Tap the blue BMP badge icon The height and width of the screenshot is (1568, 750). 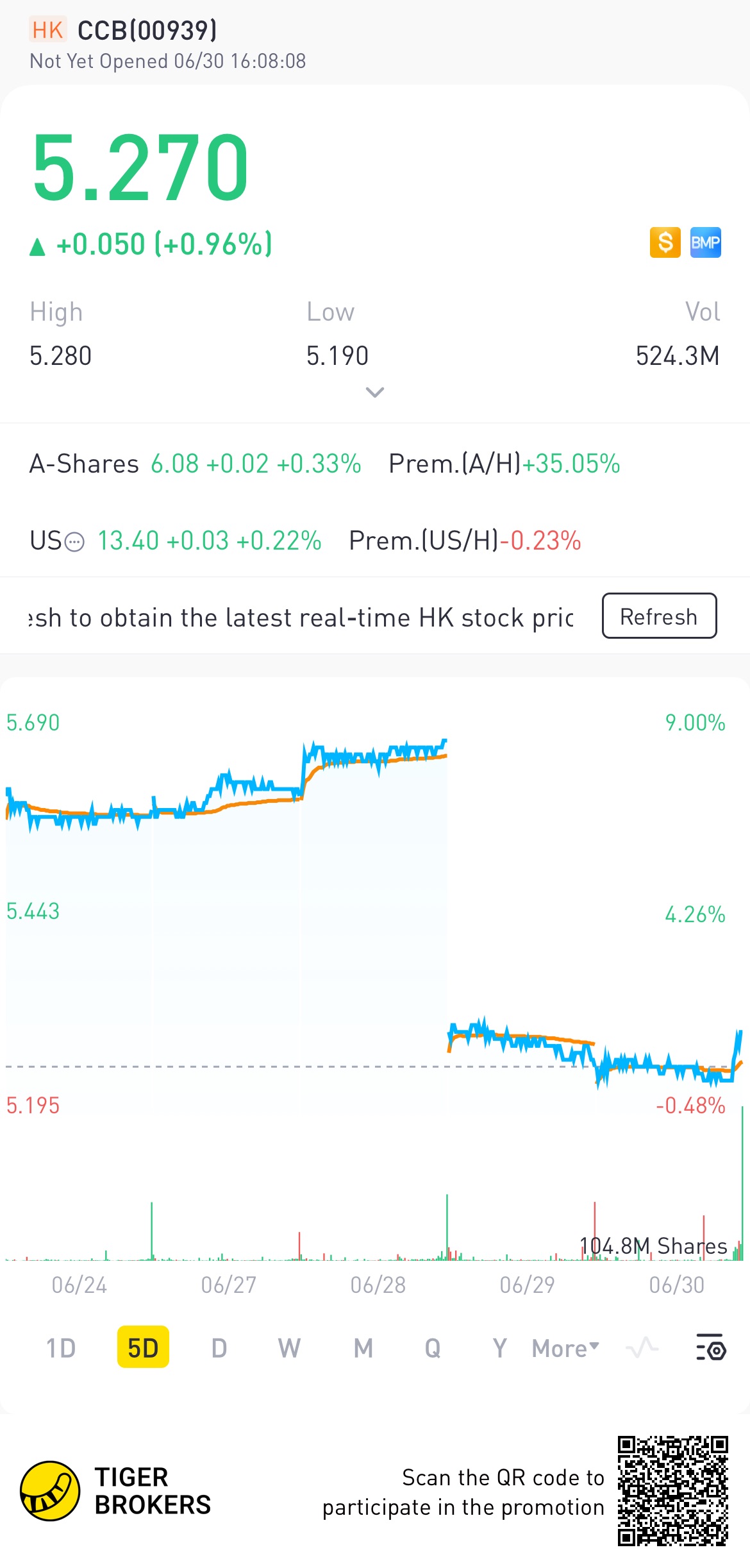click(705, 242)
